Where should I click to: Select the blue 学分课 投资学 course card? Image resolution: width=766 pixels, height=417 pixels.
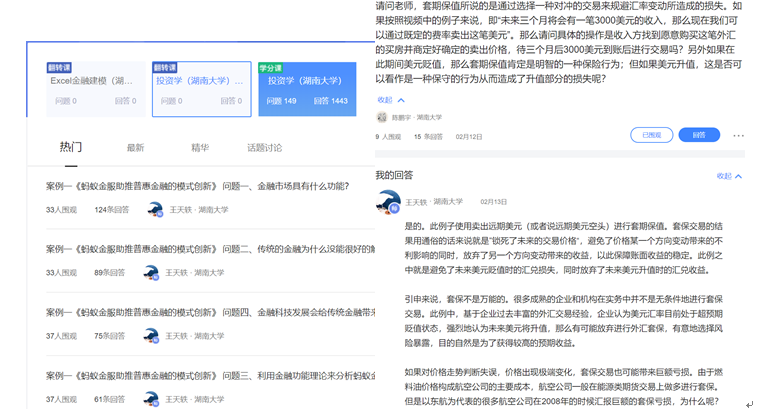click(x=306, y=89)
